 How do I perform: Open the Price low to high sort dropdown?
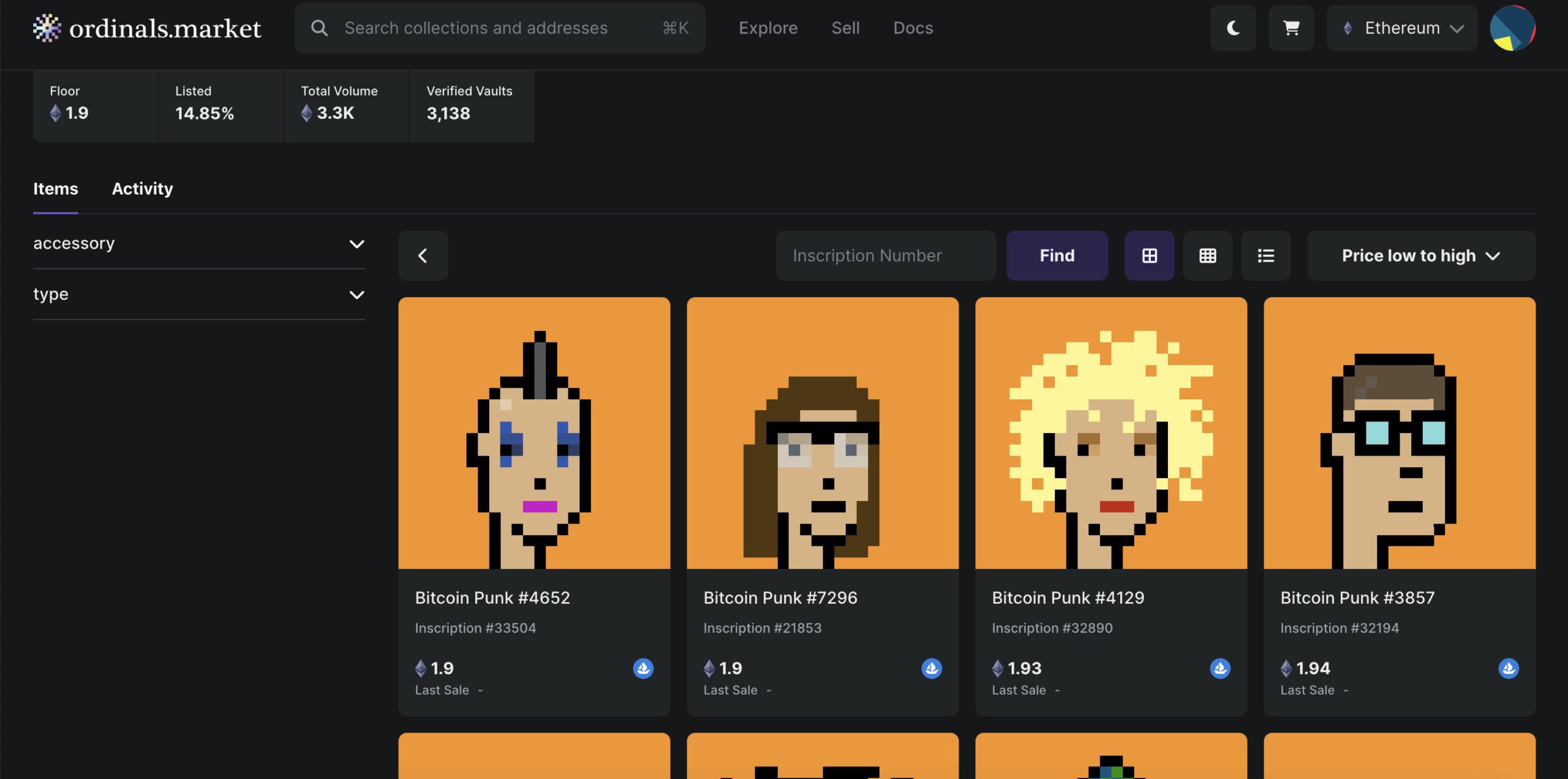click(x=1421, y=255)
